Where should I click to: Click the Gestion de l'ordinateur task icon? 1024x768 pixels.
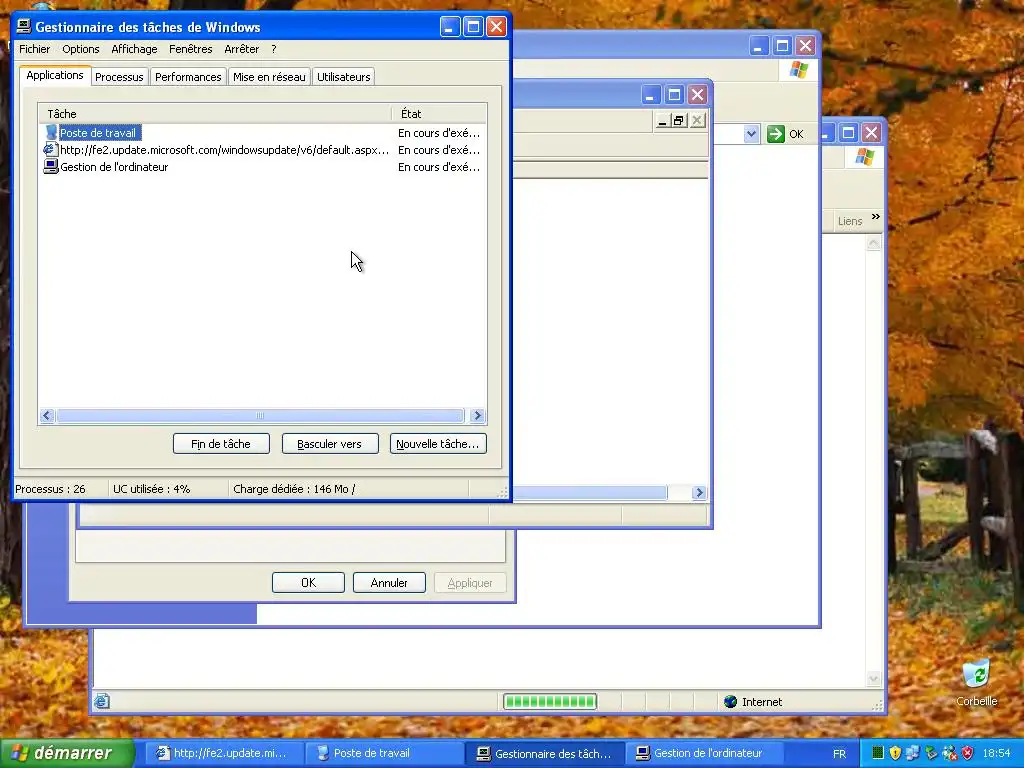[50, 167]
